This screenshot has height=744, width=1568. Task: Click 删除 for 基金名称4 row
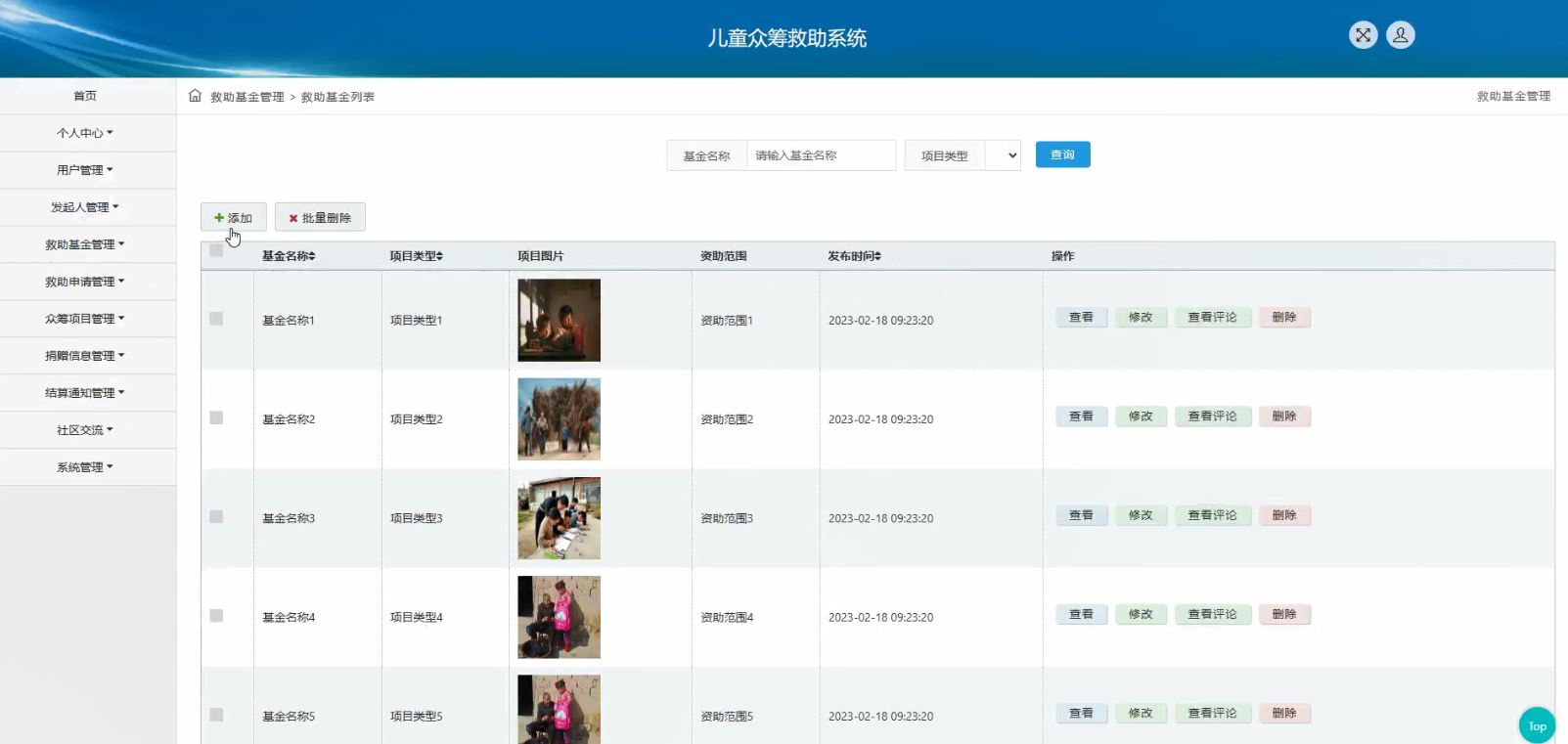(1284, 614)
